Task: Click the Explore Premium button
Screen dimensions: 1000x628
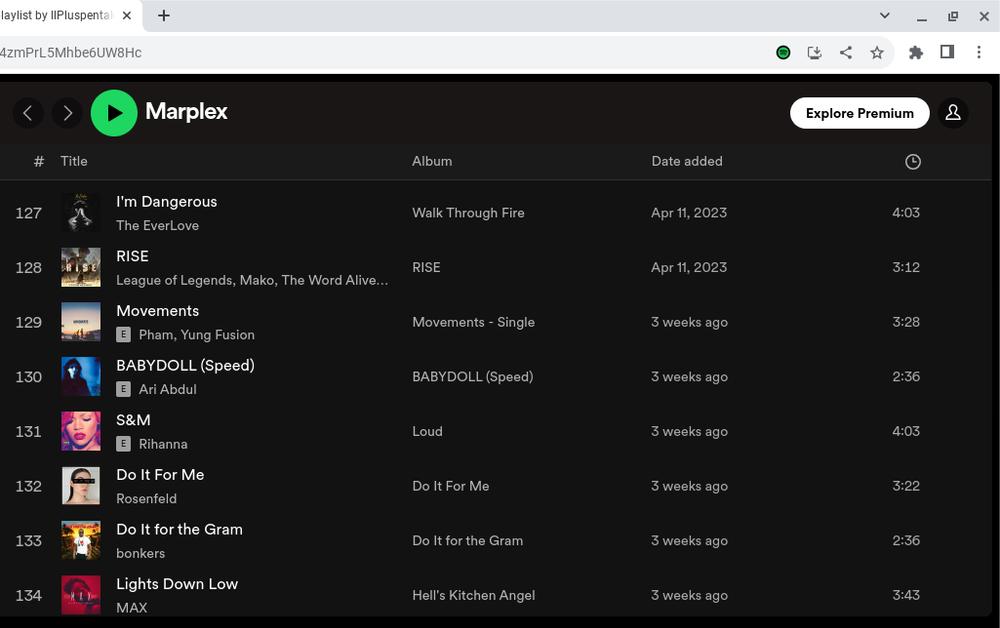Action: (859, 113)
